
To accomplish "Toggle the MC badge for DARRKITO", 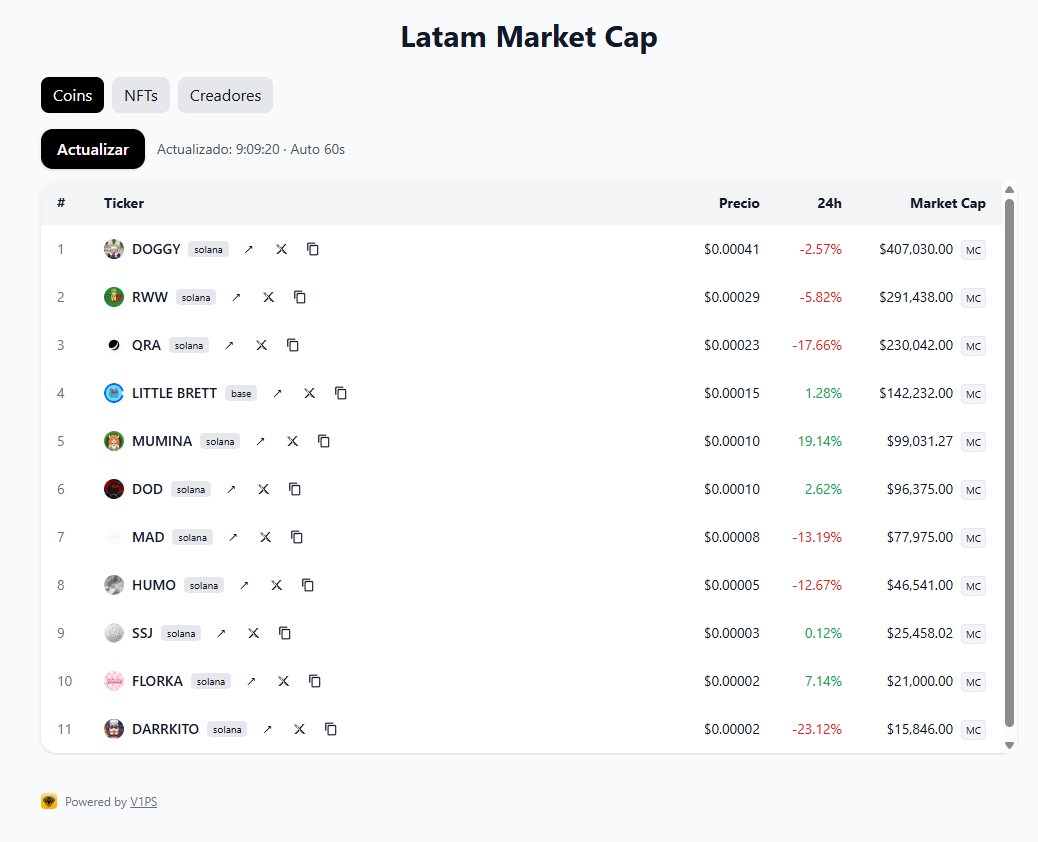I will (973, 730).
